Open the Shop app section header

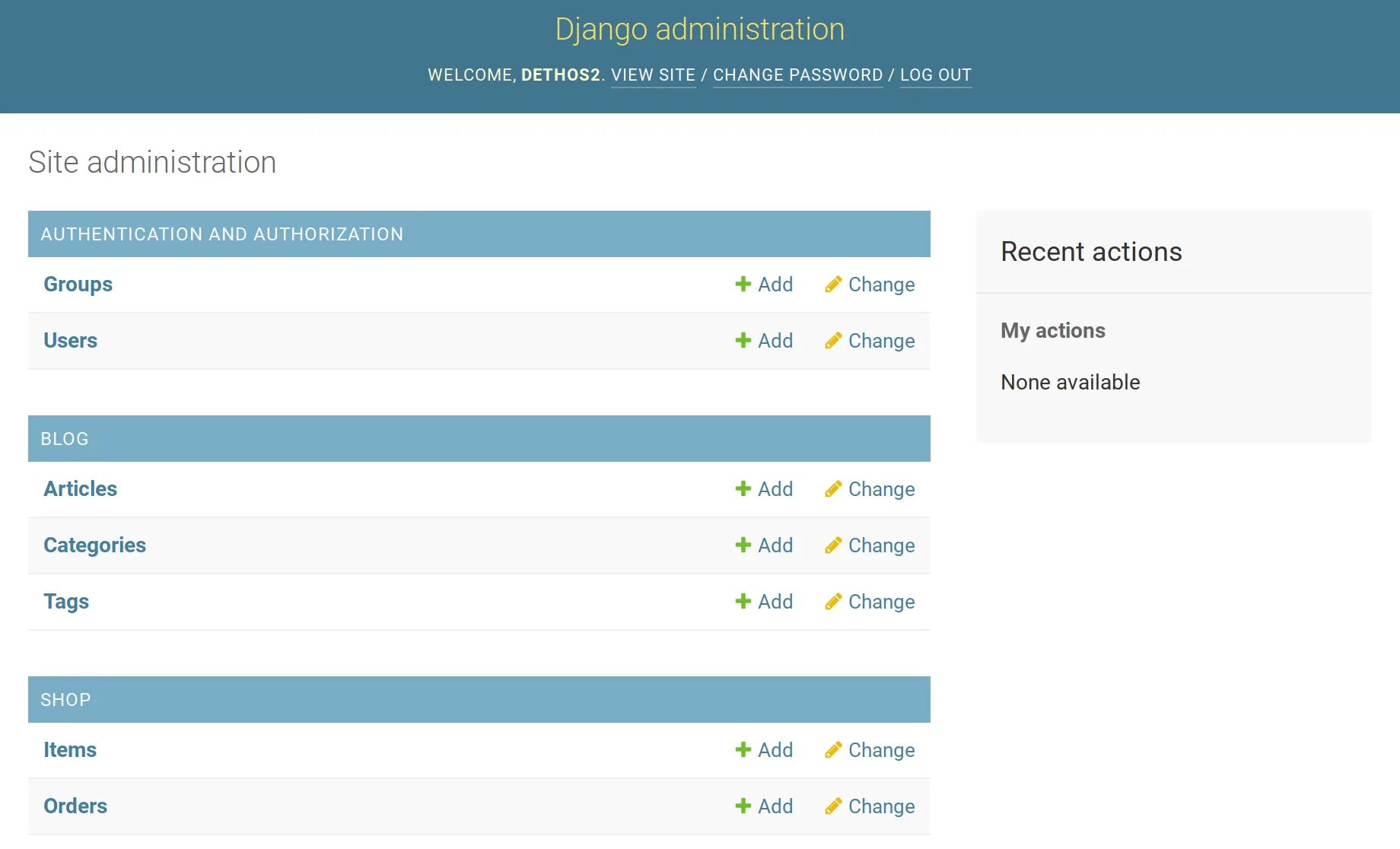pyautogui.click(x=65, y=700)
